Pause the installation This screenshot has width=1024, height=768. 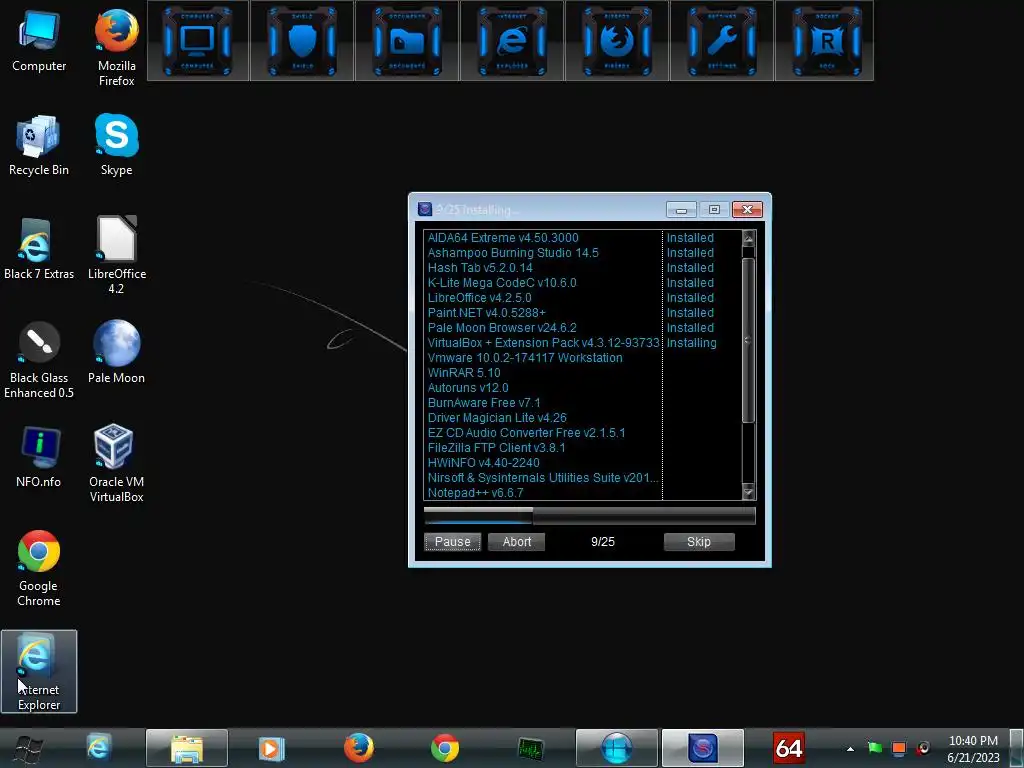[453, 541]
